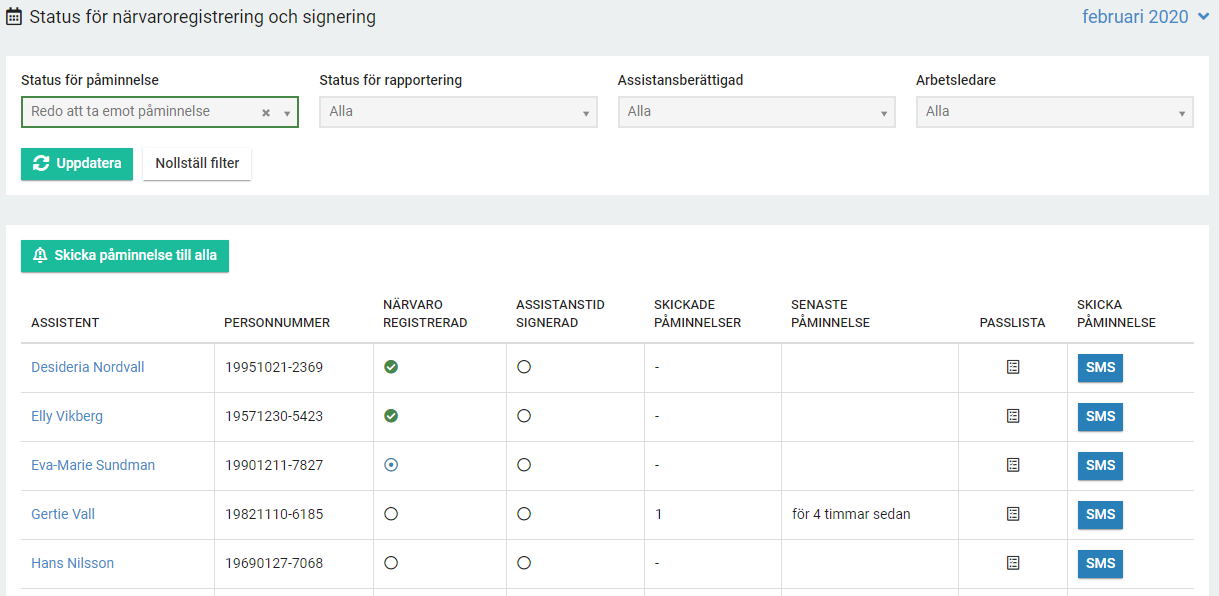Open shift list icon for Hans Nilsson
1219x596 pixels.
pyautogui.click(x=1012, y=564)
